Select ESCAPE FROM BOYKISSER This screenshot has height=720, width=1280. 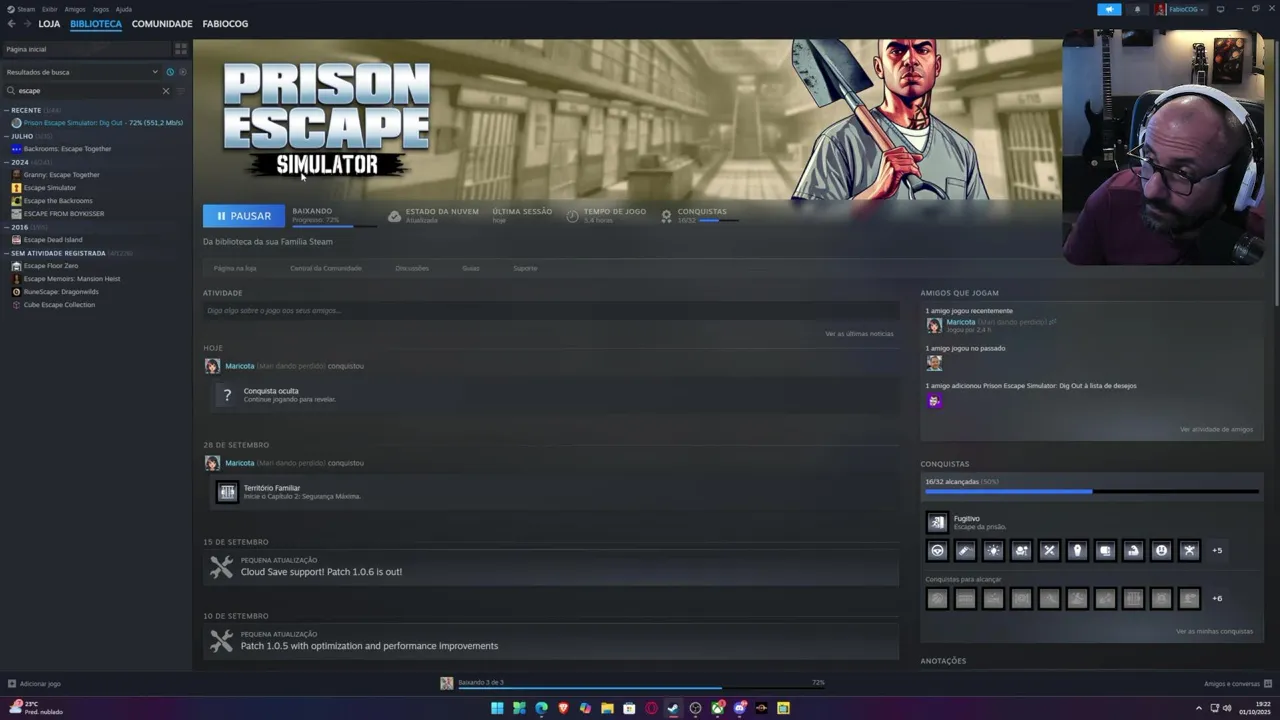coord(64,214)
